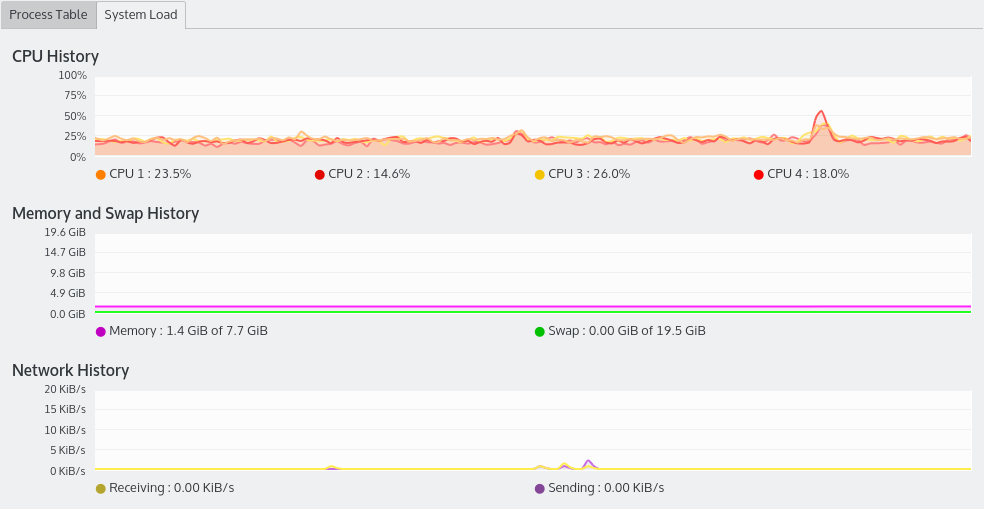
Task: Click the CPU 2 legend color dot
Action: tap(320, 174)
